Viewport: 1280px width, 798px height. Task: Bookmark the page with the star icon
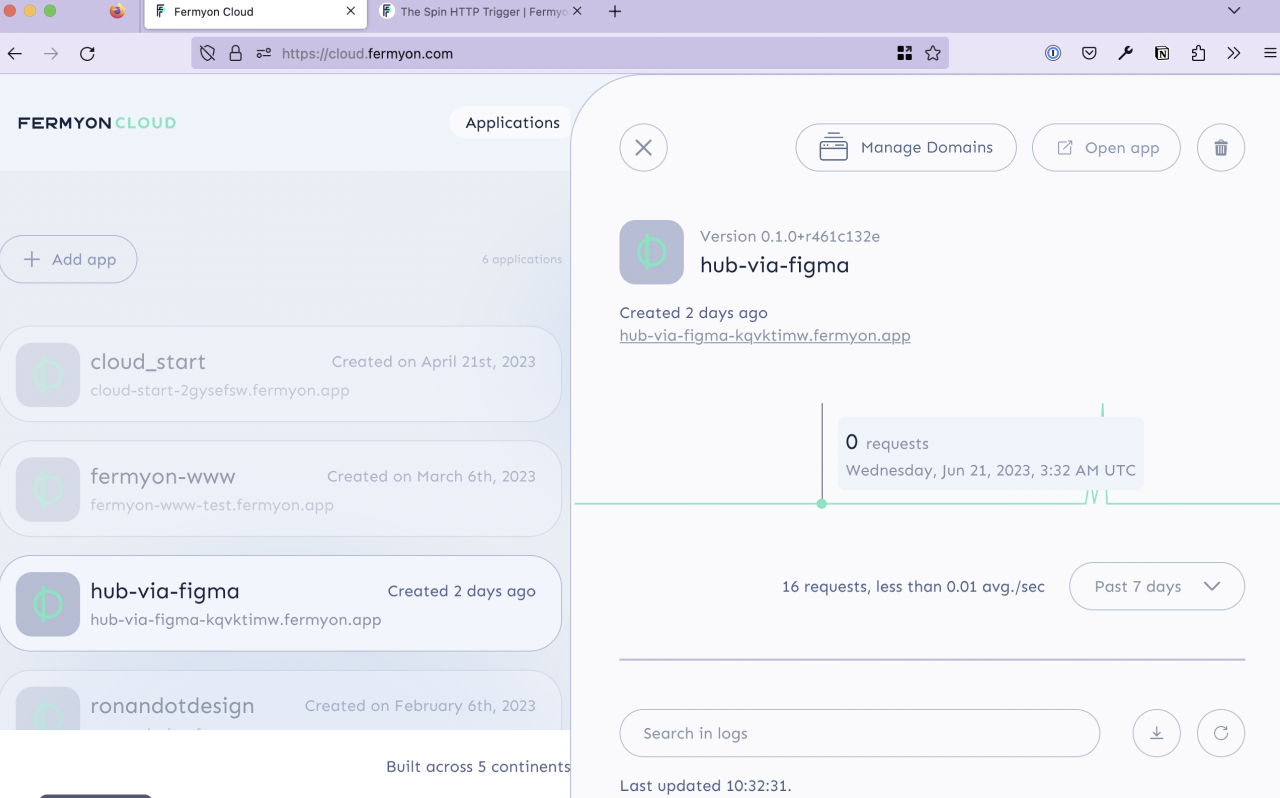[933, 53]
